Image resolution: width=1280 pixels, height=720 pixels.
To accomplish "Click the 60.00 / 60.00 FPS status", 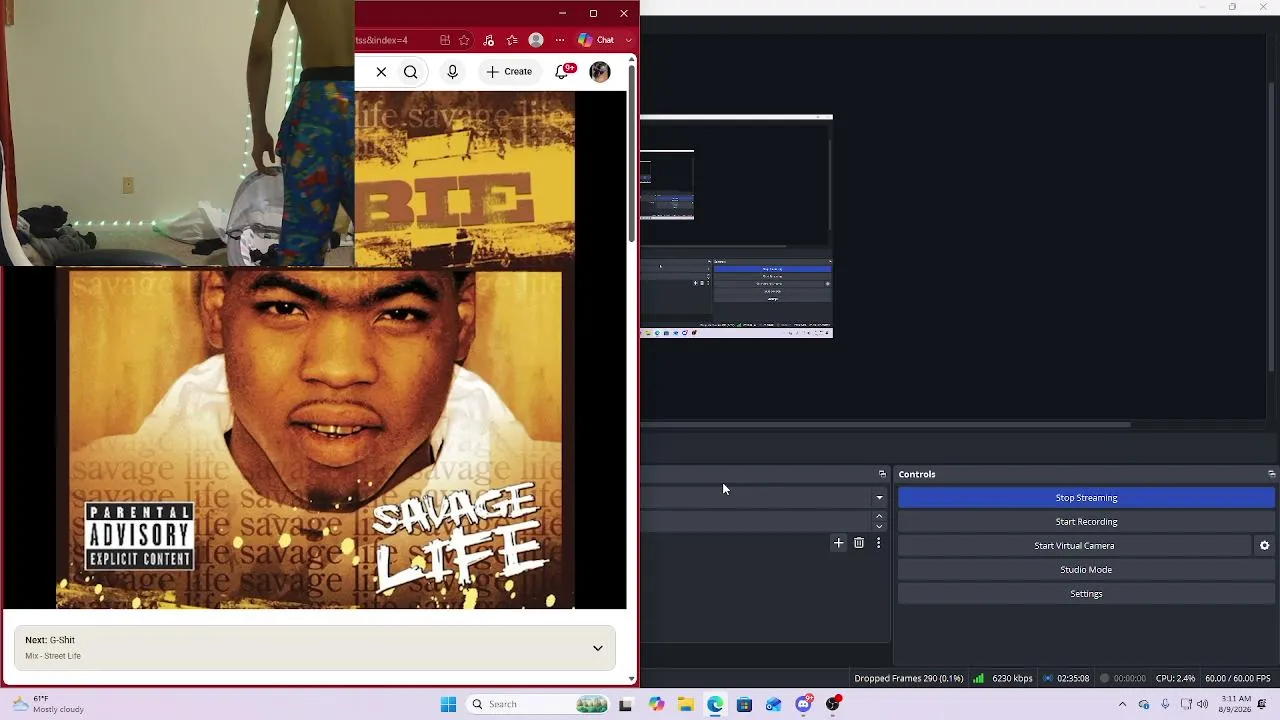I will point(1238,679).
